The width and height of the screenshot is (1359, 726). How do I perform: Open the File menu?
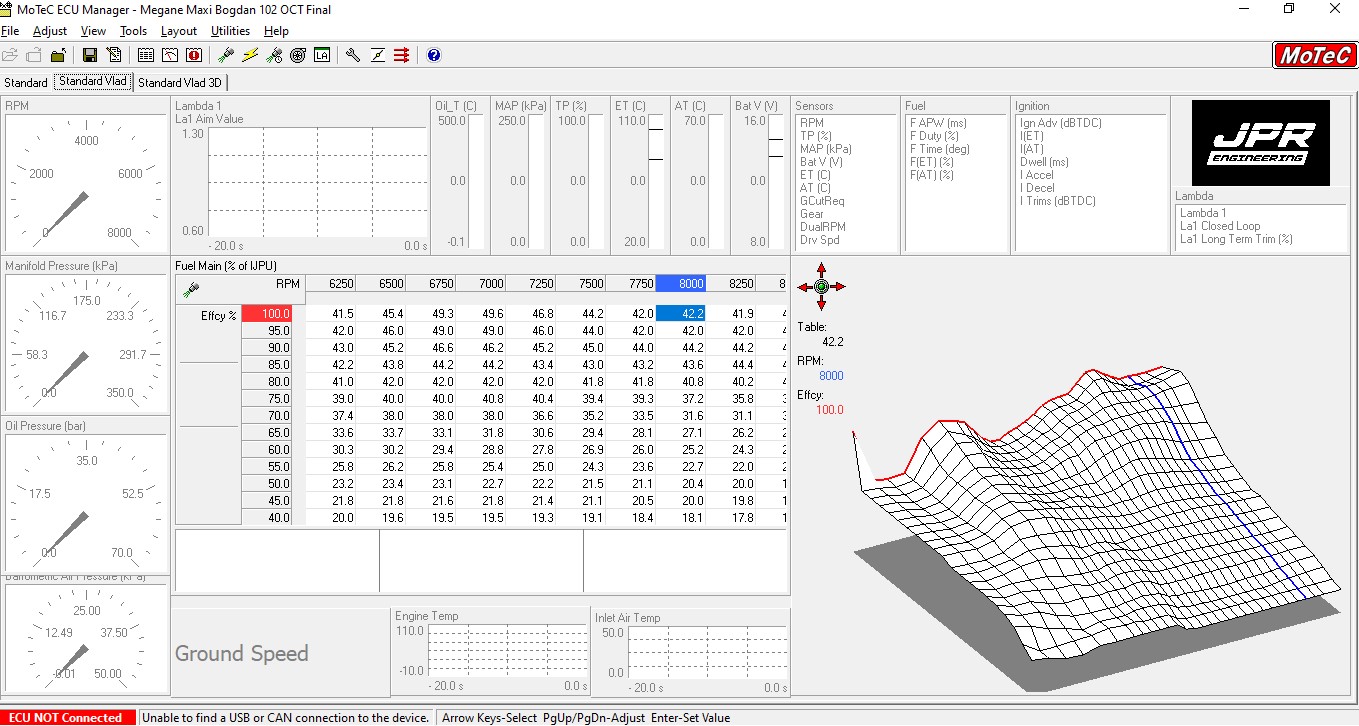(x=10, y=31)
